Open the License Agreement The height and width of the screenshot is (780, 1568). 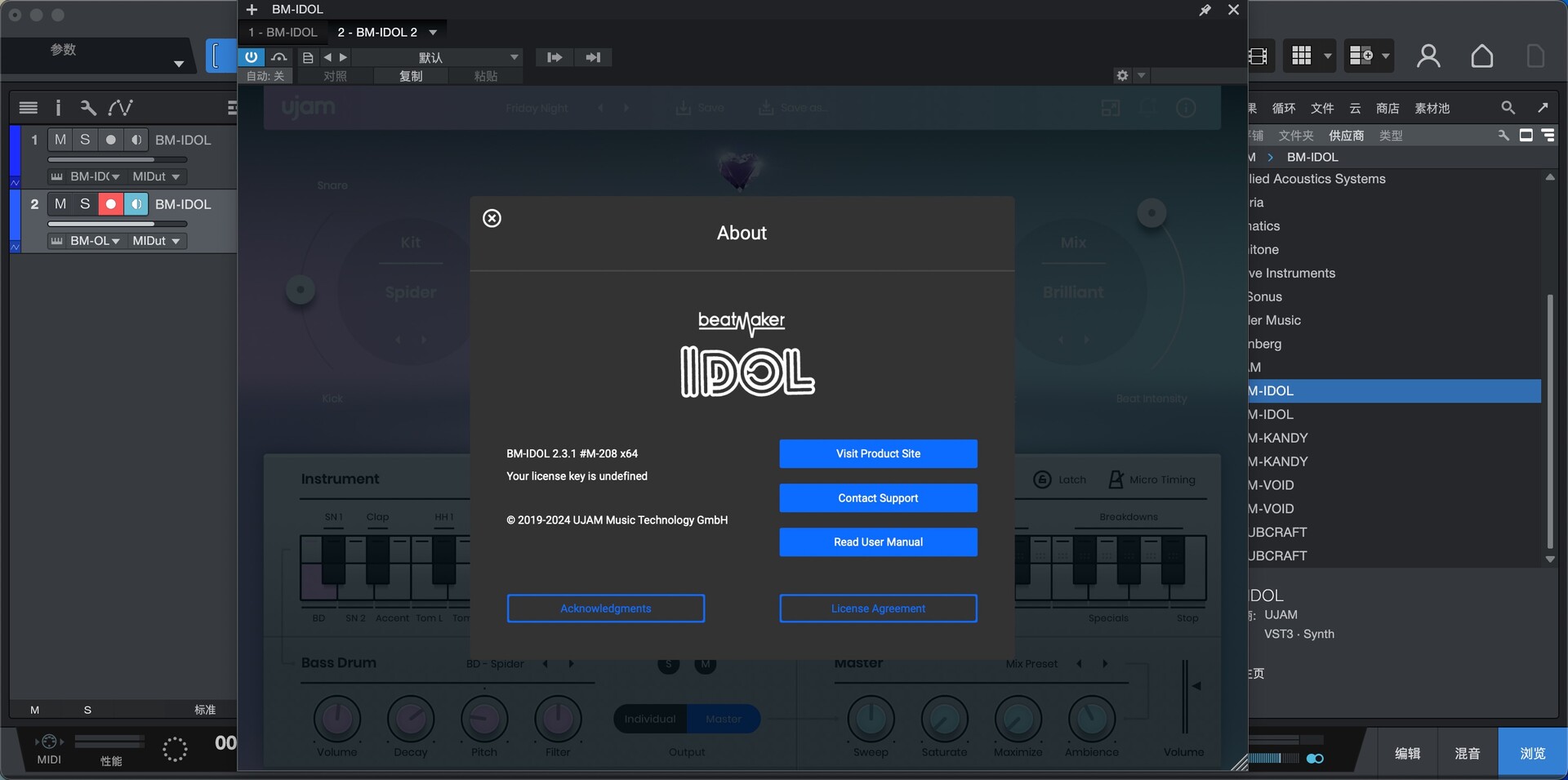pos(878,608)
